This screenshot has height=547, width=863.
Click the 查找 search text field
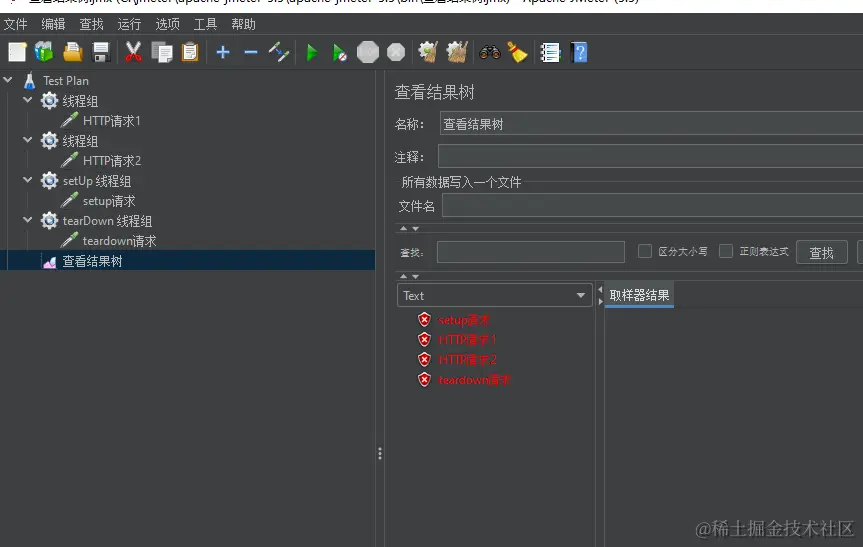click(x=531, y=252)
